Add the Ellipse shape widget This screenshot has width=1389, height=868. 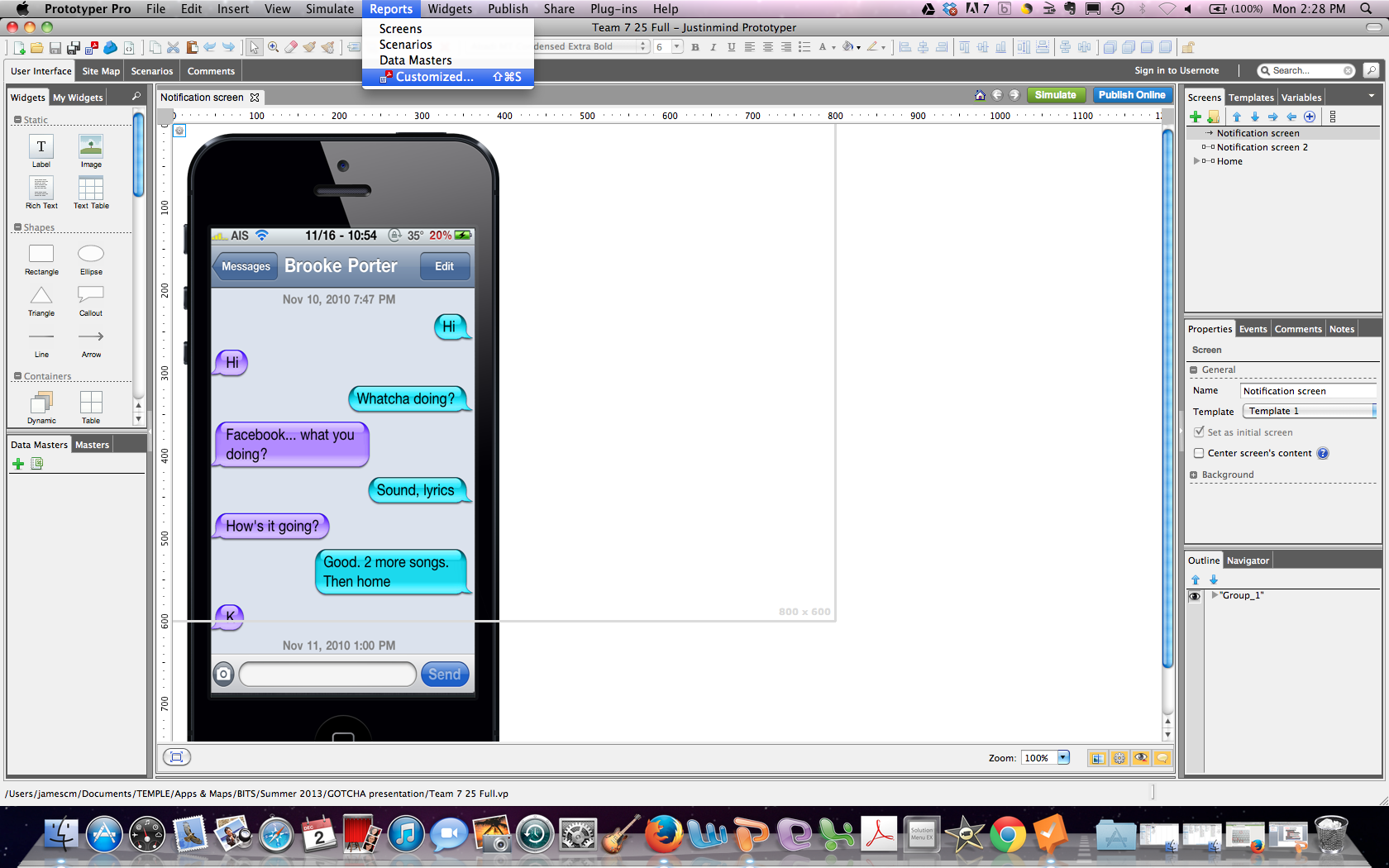(x=91, y=259)
